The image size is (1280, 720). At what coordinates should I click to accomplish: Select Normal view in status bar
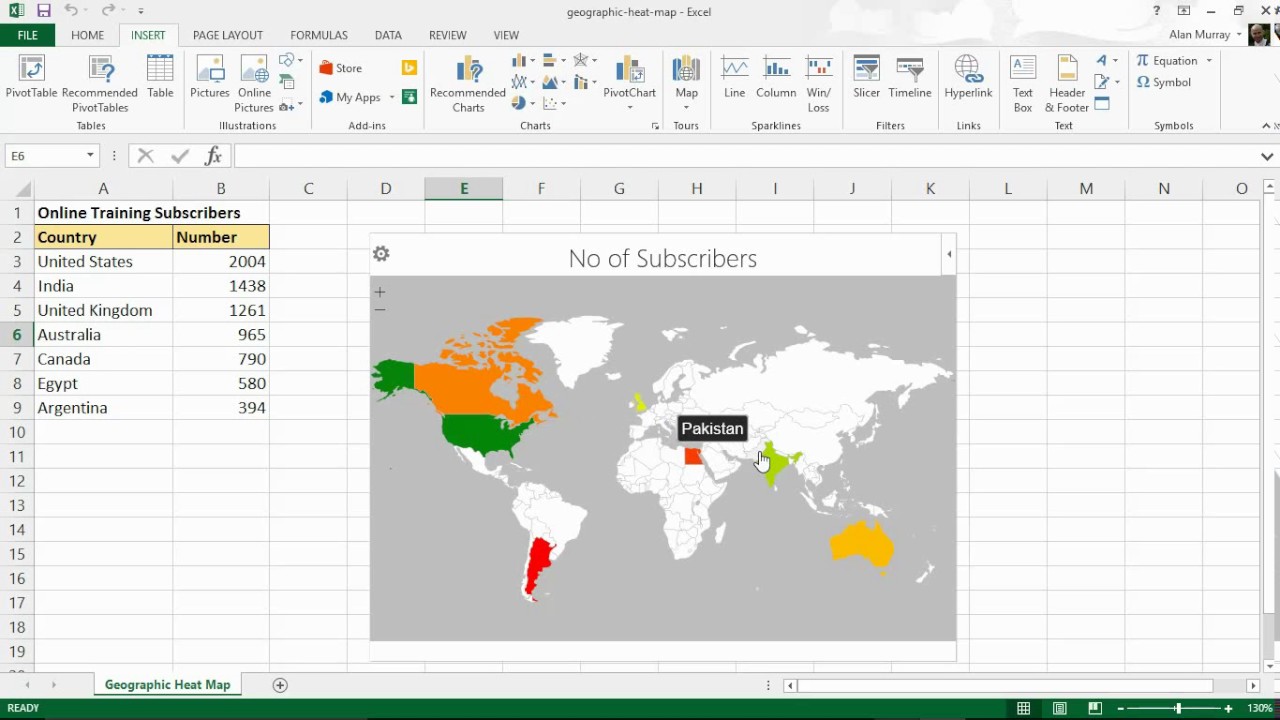coord(1023,708)
